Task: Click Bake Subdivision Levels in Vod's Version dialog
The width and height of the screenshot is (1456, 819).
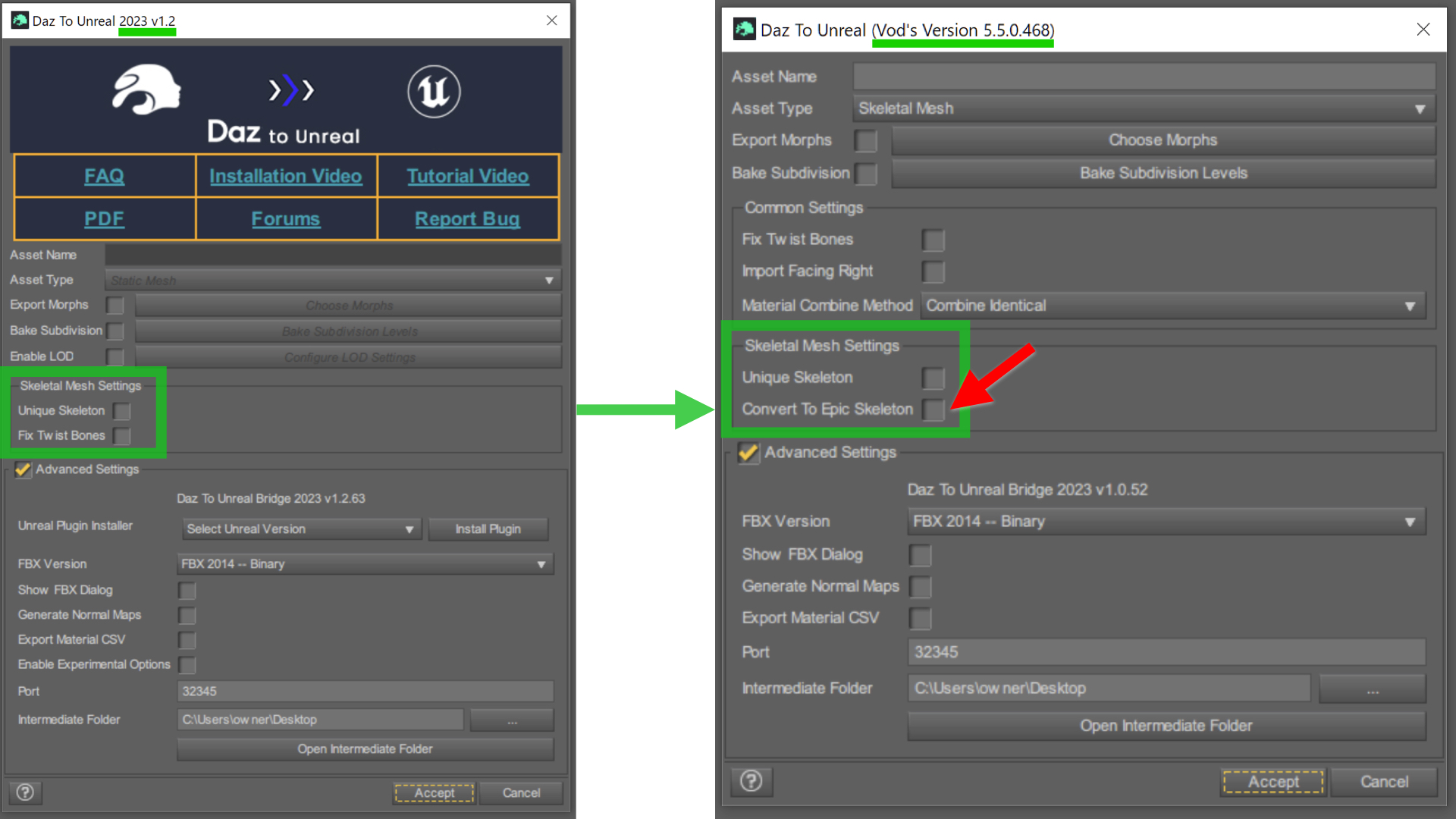Action: coord(1163,173)
